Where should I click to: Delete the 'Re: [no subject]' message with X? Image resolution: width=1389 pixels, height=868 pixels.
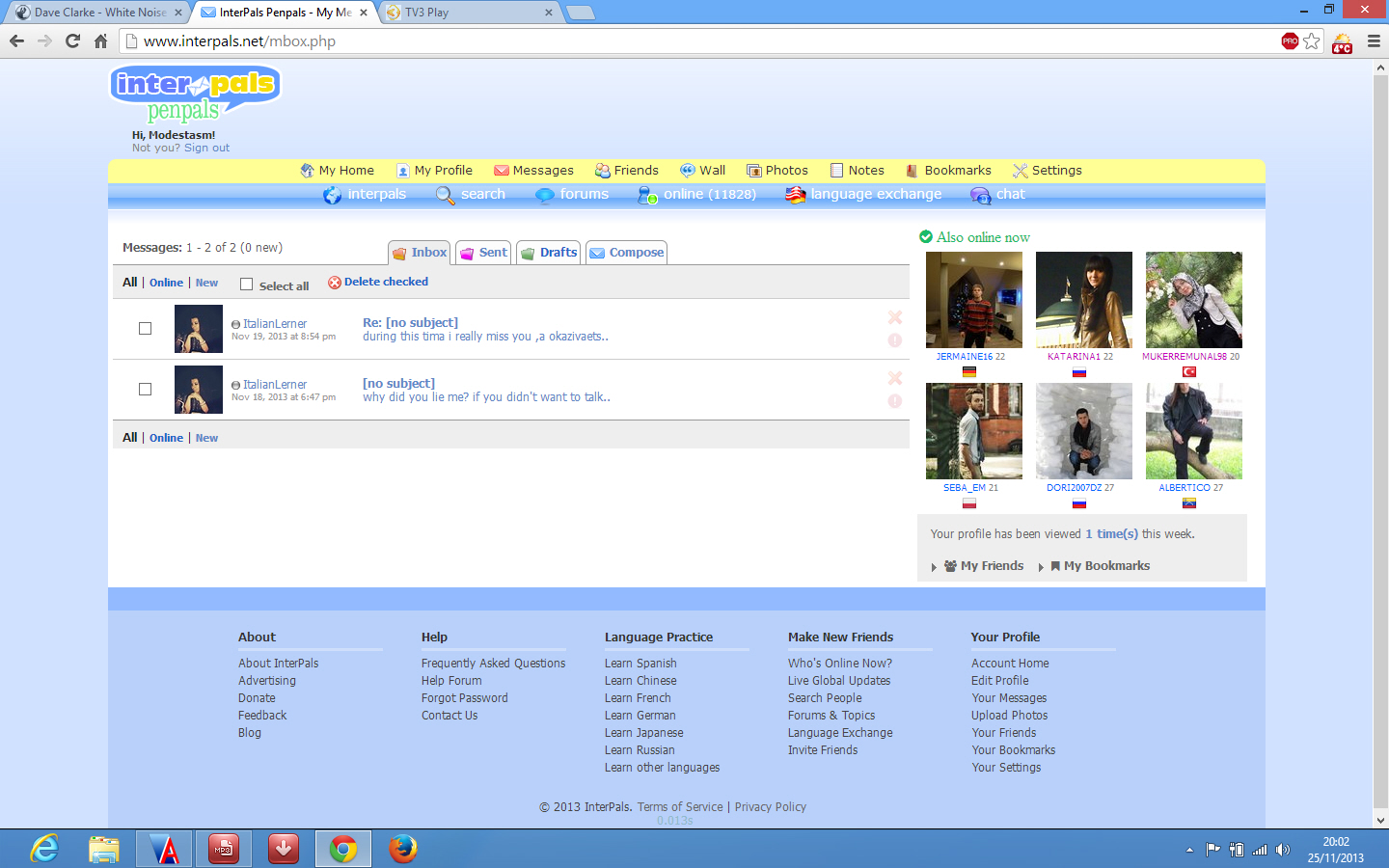pyautogui.click(x=895, y=317)
